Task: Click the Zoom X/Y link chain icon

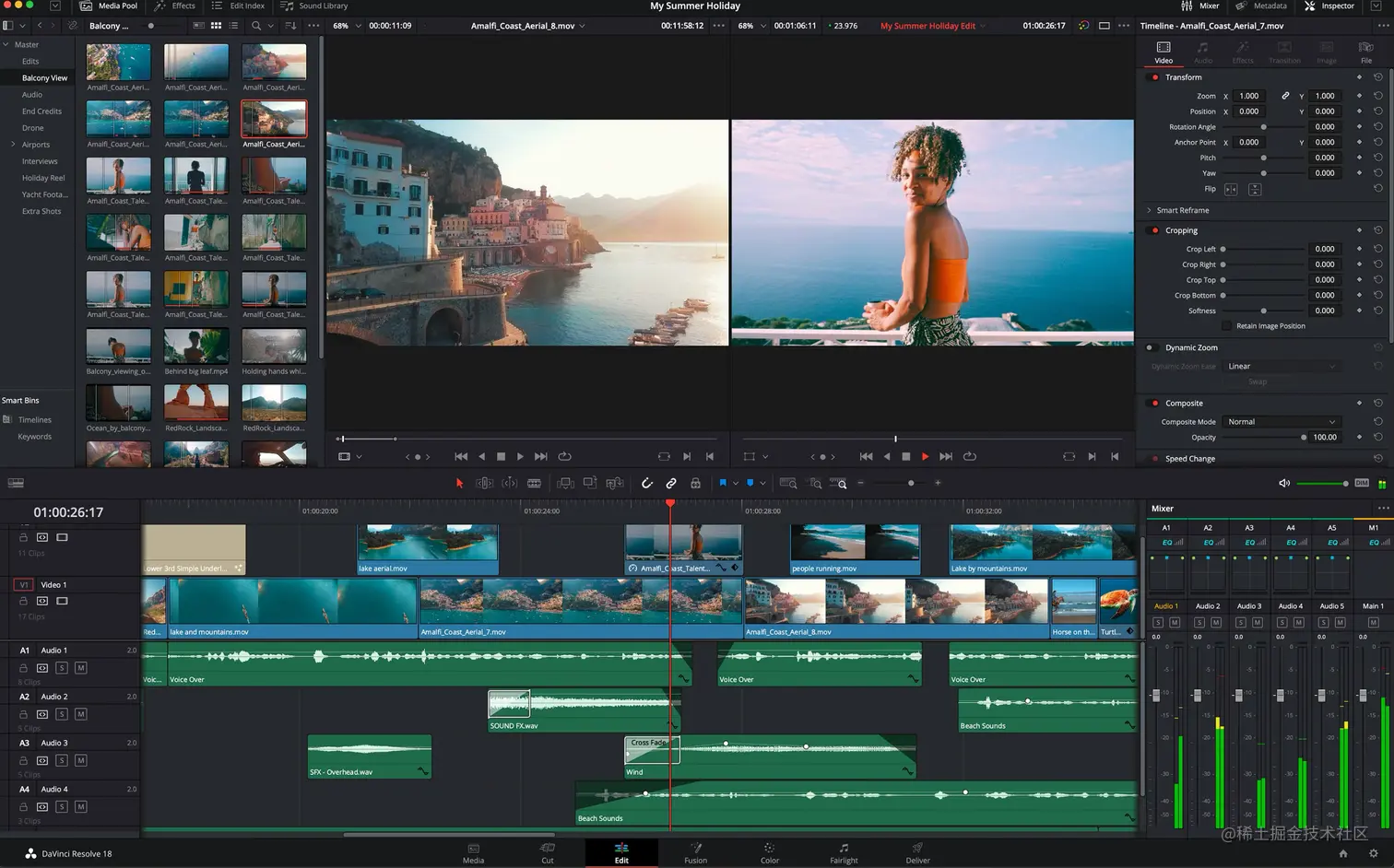Action: 1285,96
